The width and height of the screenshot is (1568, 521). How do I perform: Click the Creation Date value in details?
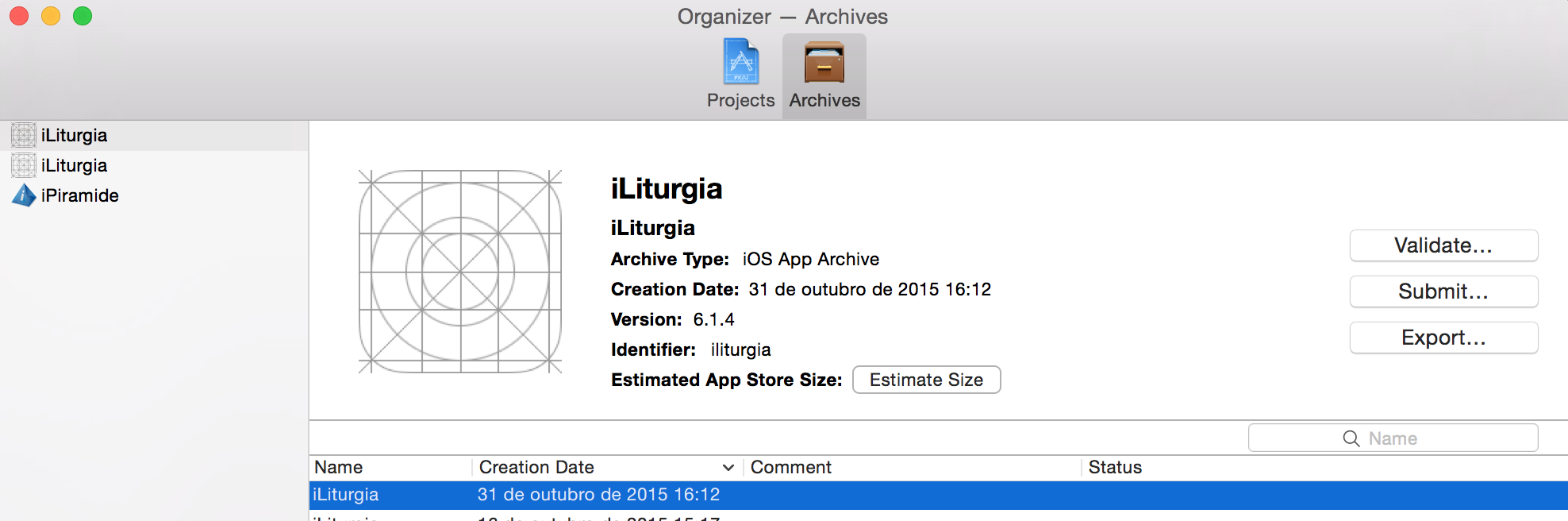pos(870,289)
